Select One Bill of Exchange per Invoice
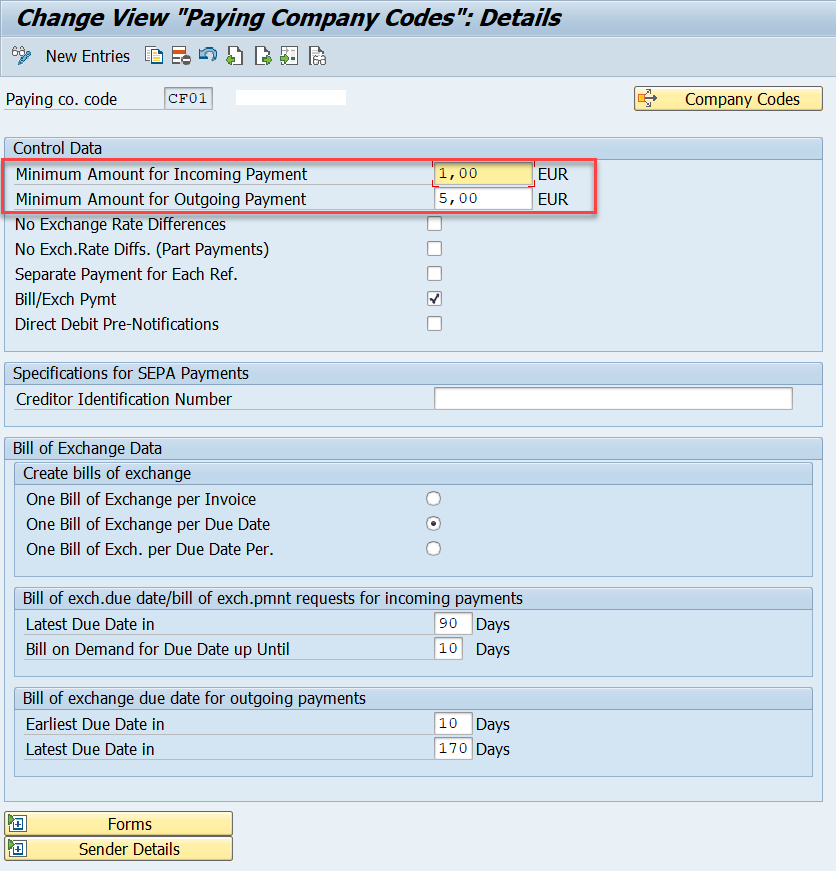Viewport: 836px width, 871px height. (433, 499)
